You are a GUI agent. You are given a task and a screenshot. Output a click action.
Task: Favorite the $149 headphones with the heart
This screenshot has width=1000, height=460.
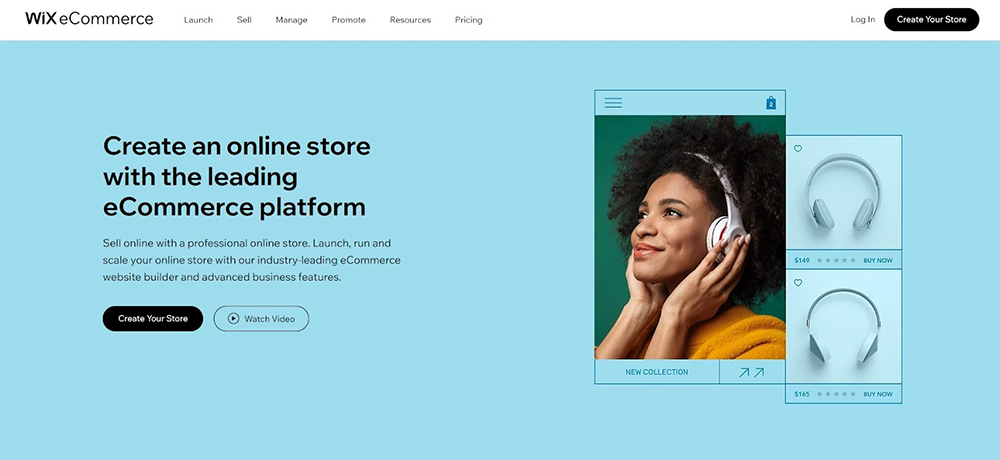[x=797, y=149]
